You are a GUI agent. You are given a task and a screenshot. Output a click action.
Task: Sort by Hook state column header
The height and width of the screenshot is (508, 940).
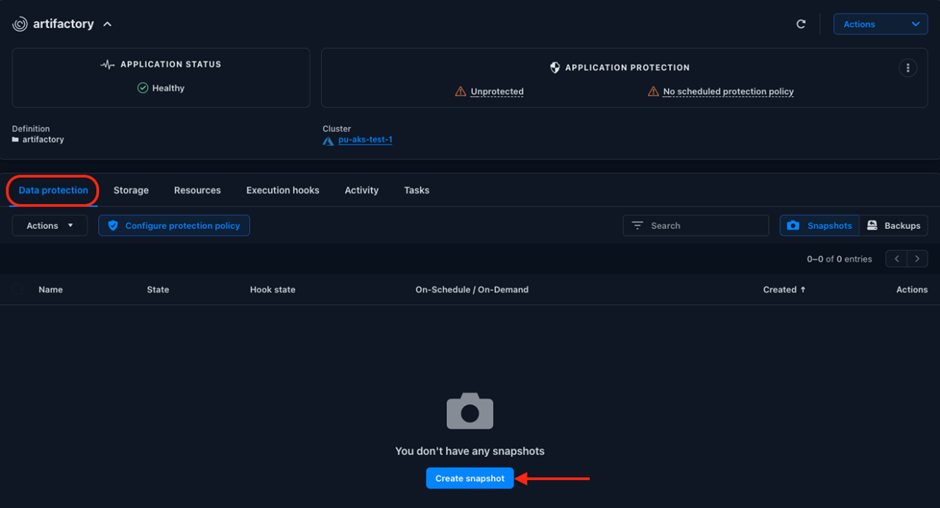pos(273,290)
